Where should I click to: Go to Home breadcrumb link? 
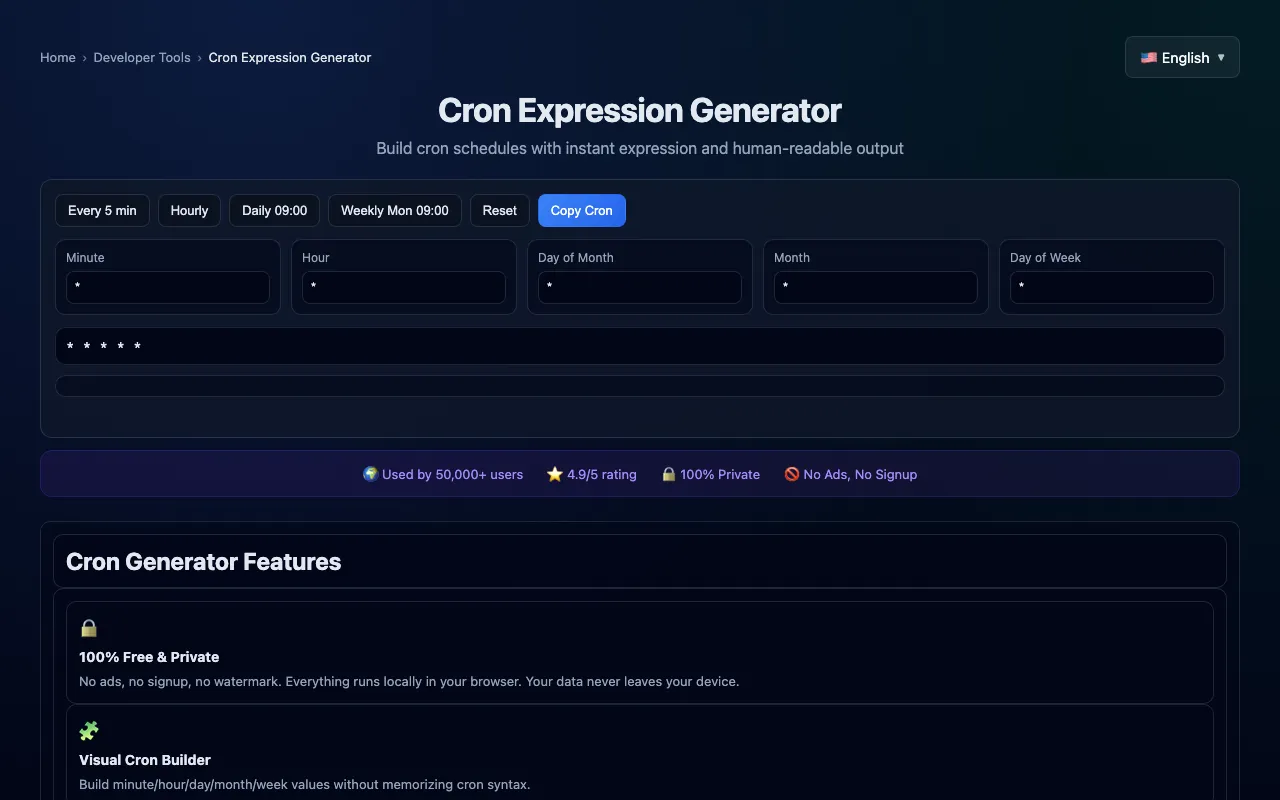click(58, 58)
